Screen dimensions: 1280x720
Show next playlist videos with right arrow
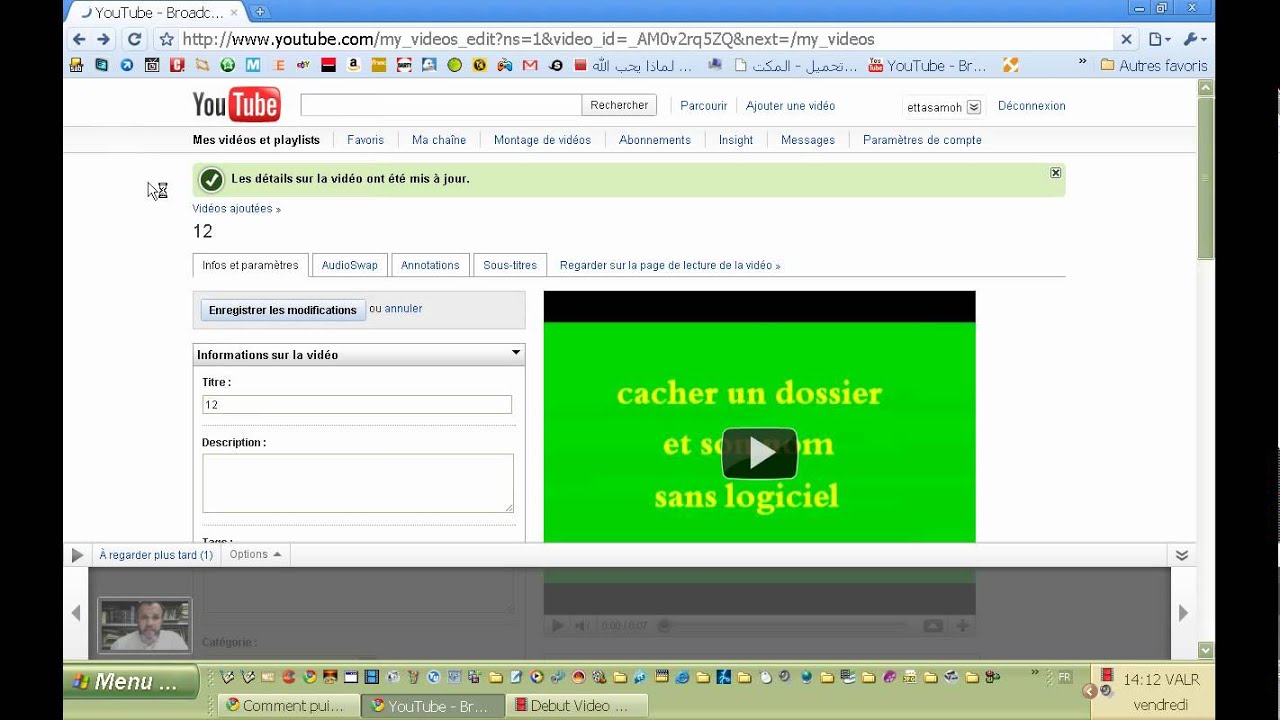tap(1183, 614)
